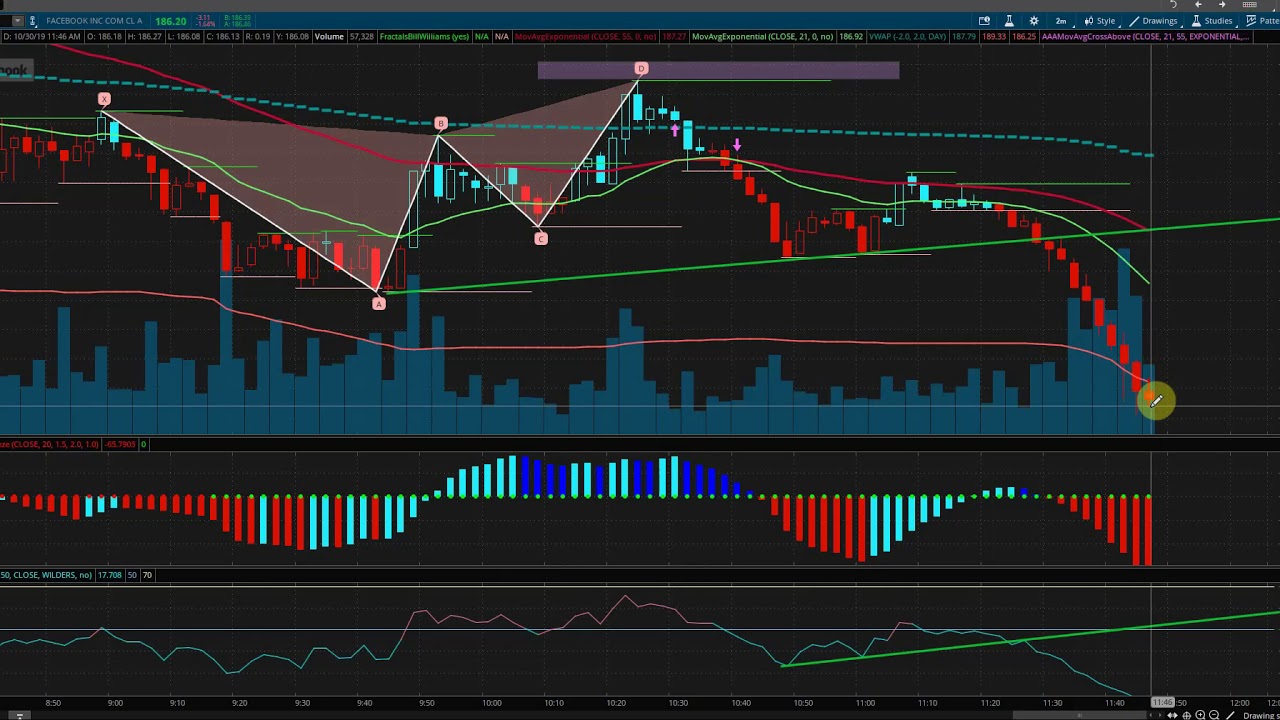Click the last price 186.20

[171, 21]
